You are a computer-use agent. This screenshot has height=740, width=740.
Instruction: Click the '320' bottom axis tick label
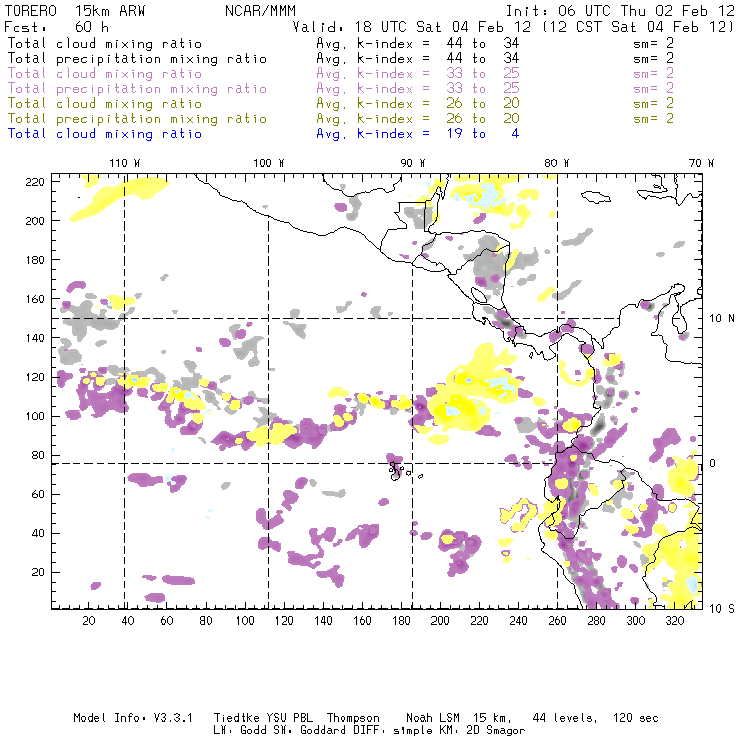(675, 621)
